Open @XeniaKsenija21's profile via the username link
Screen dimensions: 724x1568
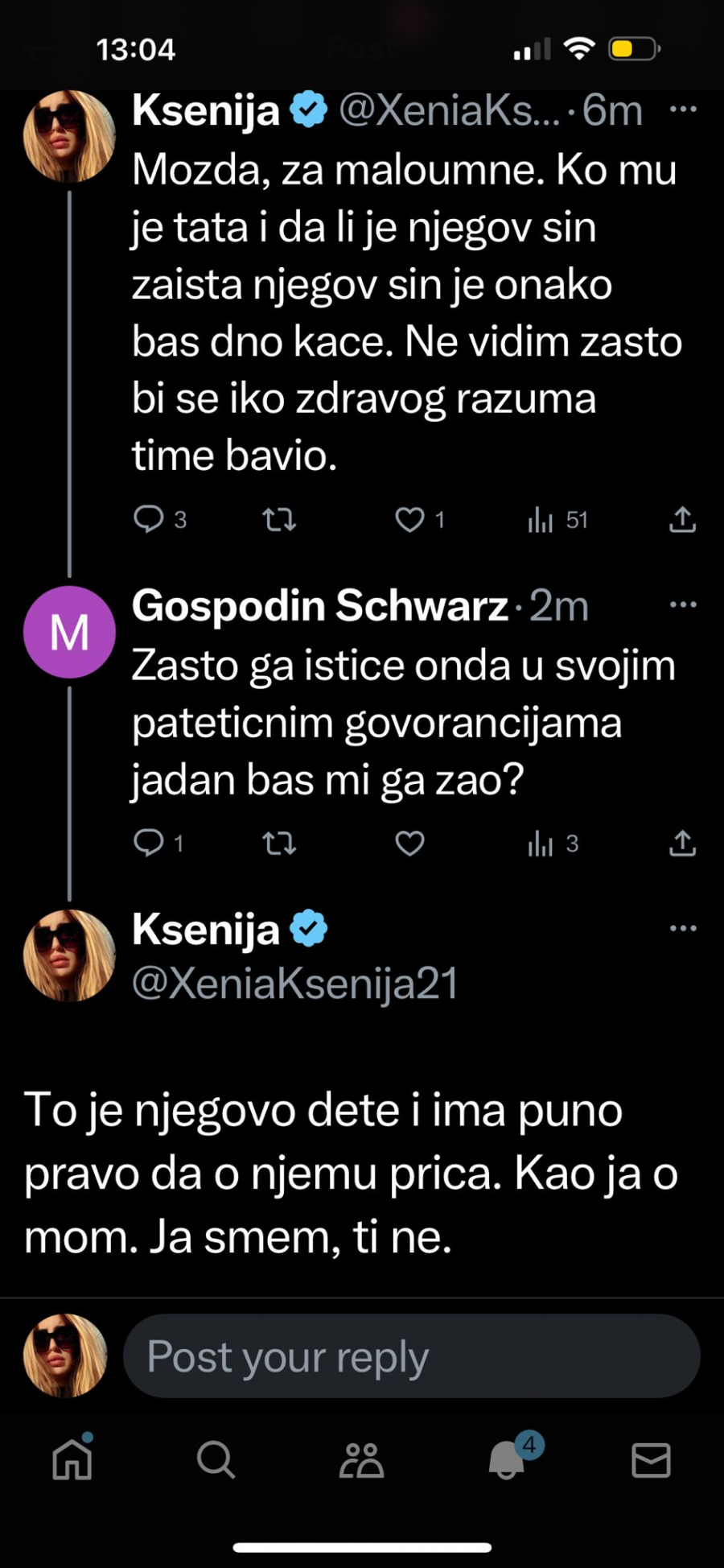[294, 984]
